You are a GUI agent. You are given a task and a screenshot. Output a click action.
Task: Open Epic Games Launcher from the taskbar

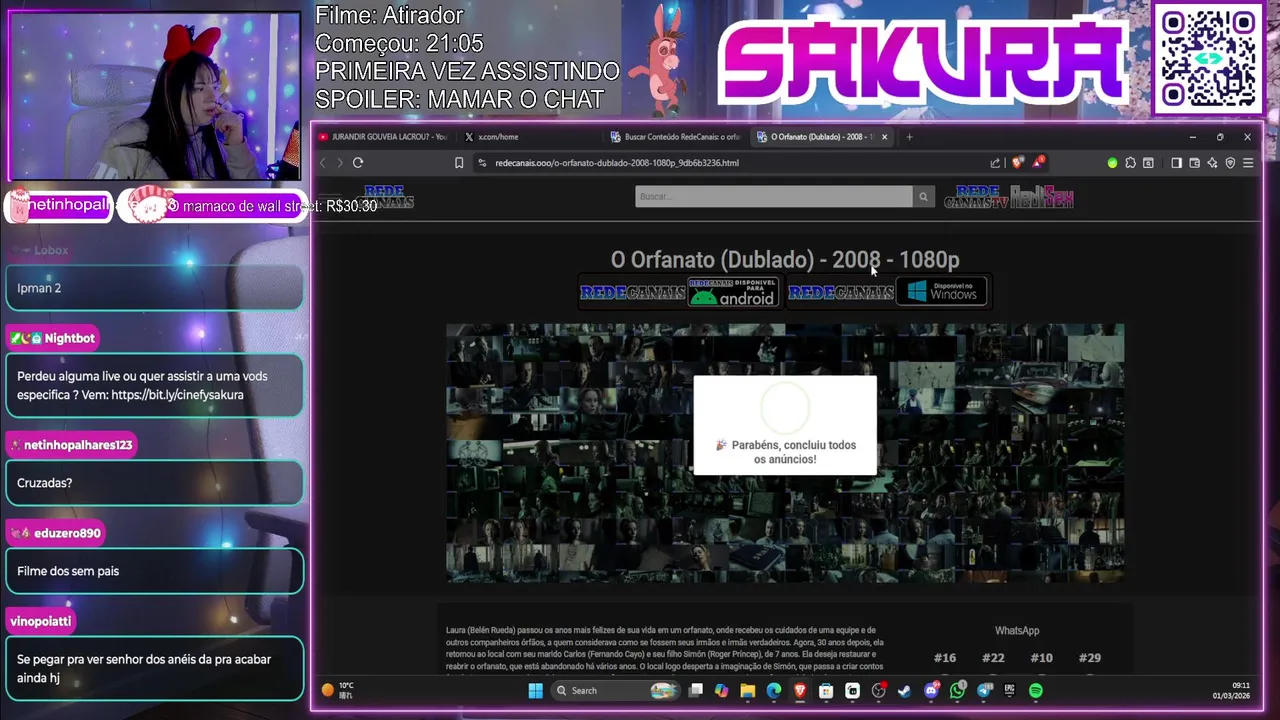pos(1009,690)
